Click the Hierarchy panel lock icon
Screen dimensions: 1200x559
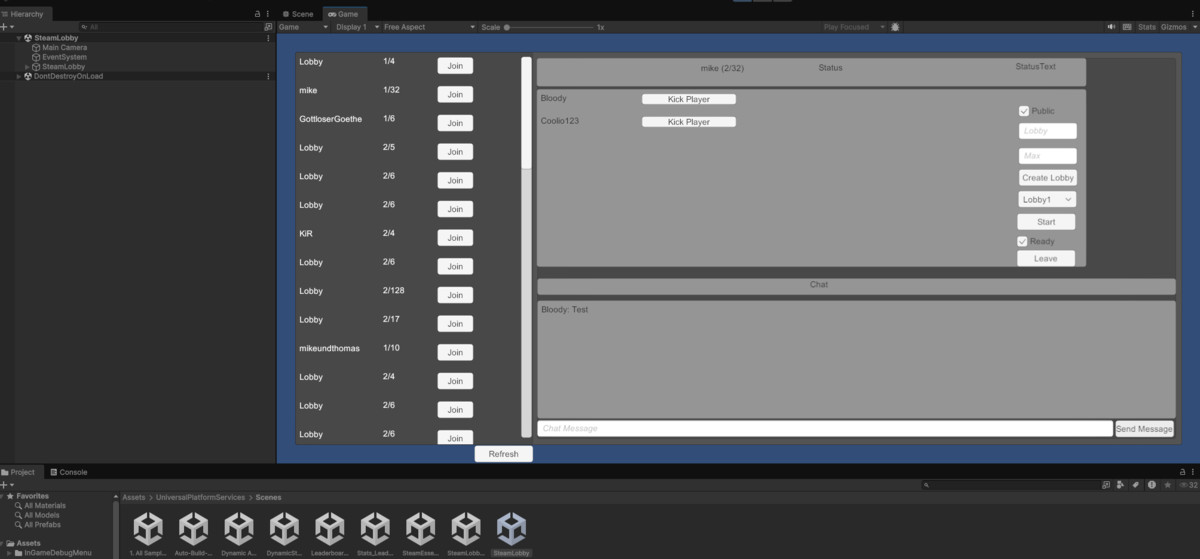258,14
